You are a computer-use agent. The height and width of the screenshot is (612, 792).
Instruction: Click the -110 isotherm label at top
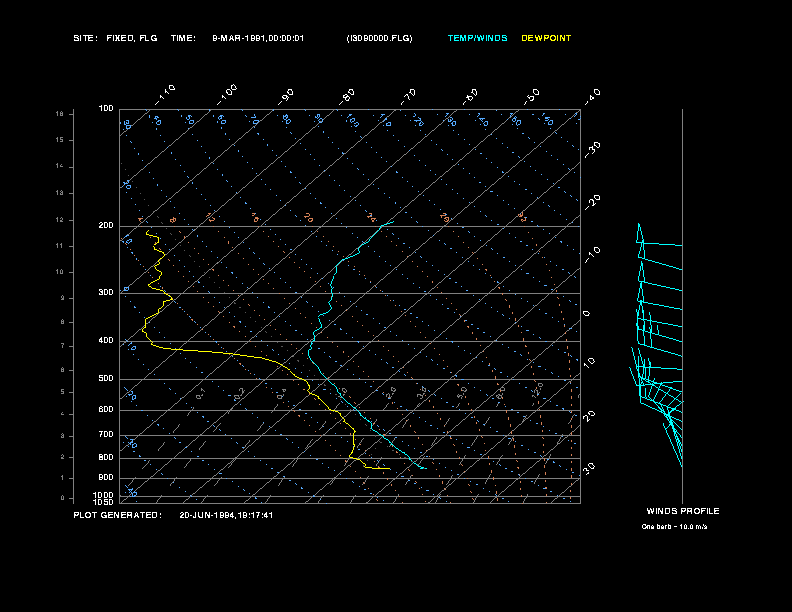[x=165, y=95]
